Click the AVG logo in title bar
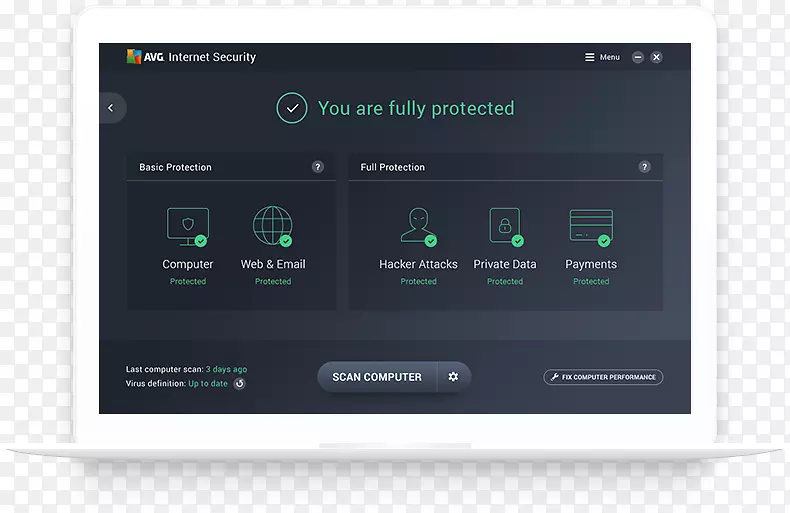This screenshot has width=790, height=513. click(x=145, y=57)
